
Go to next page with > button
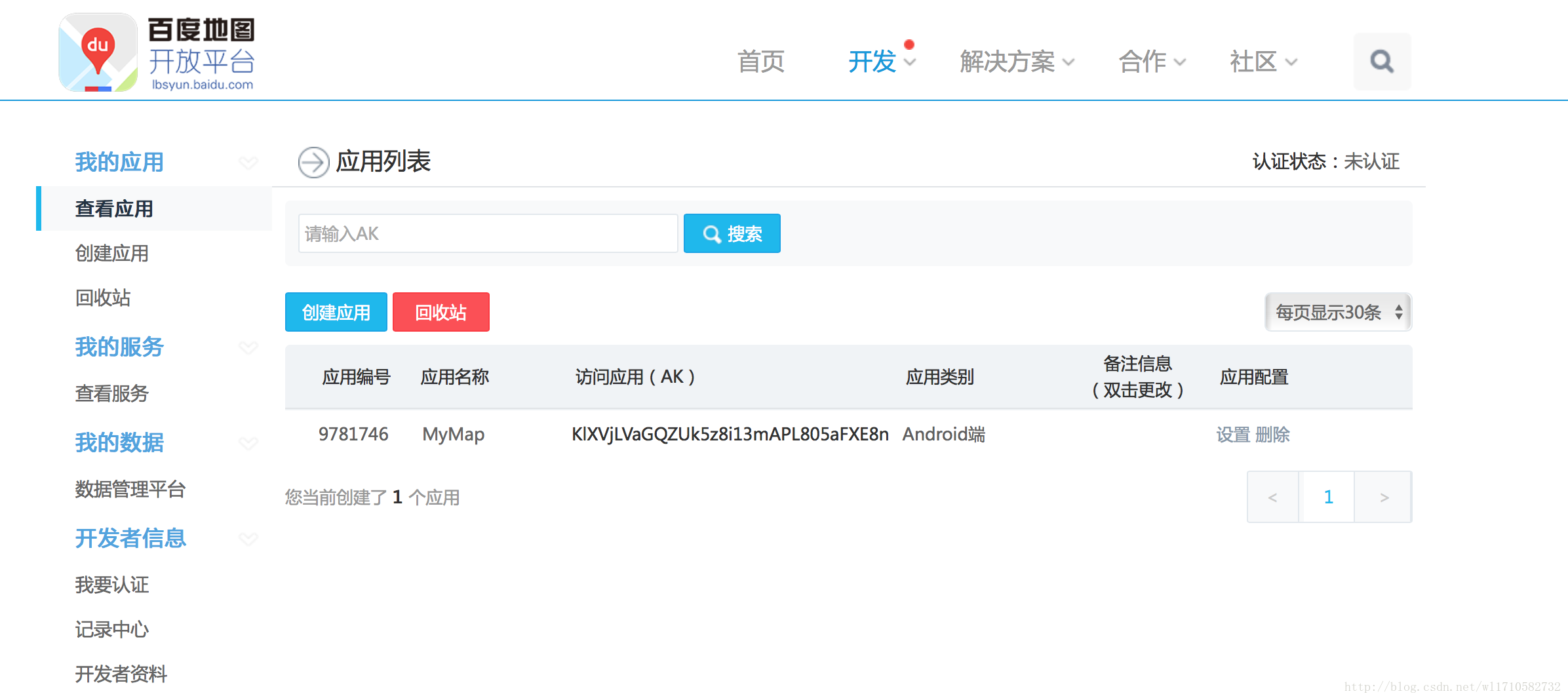[x=1384, y=497]
